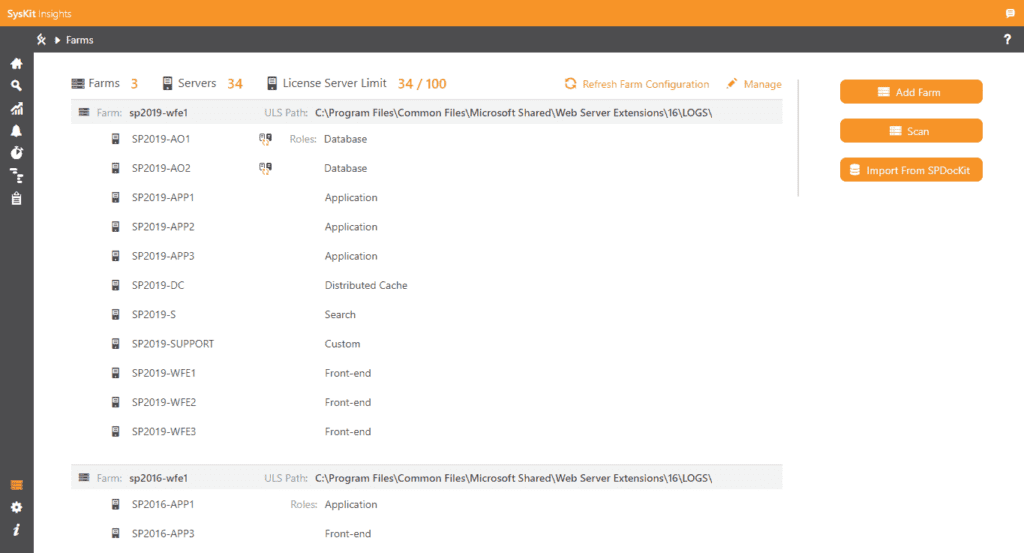Screen dimensions: 1024x553
Task: Click ULS Path of sp2016-wfe1 farm
Action: pos(513,478)
